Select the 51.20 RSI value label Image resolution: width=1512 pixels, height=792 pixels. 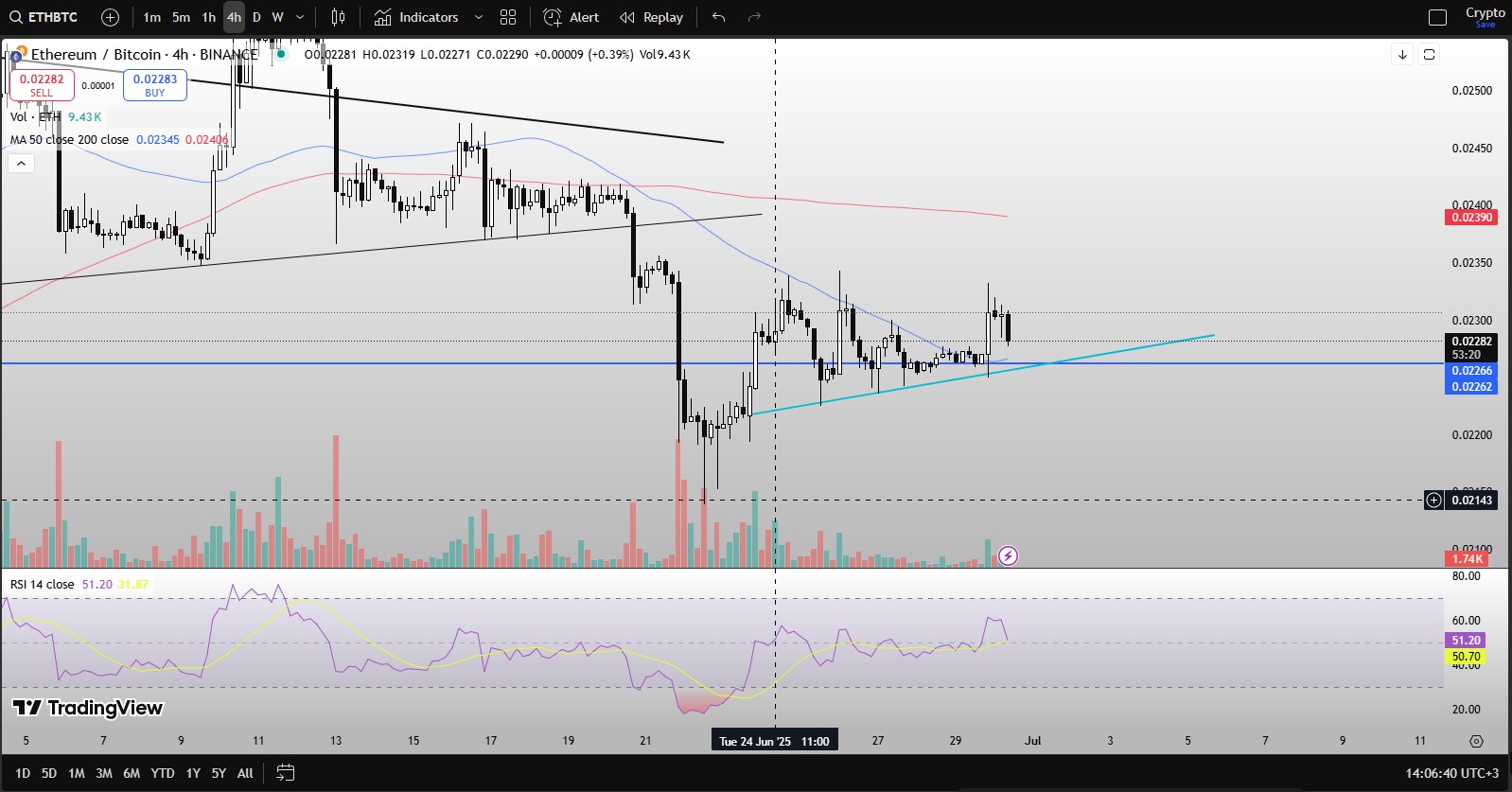[1466, 640]
